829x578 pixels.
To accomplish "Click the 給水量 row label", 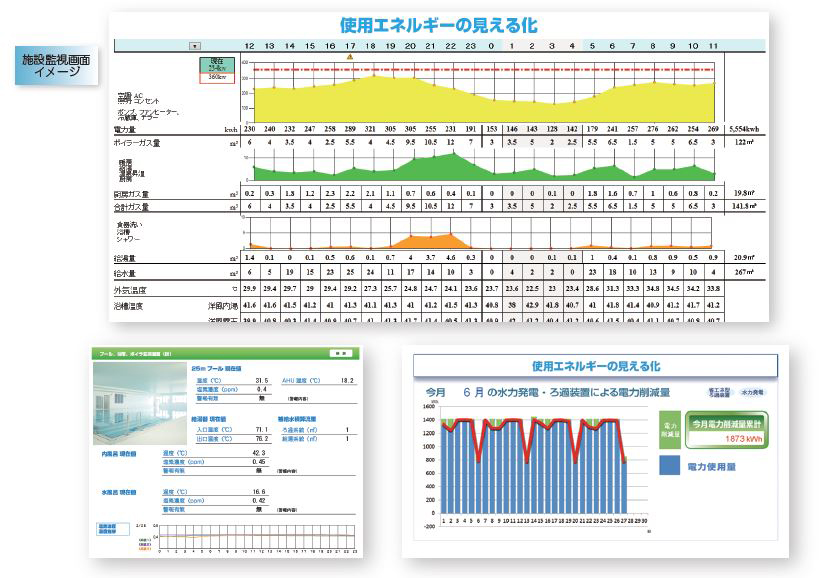I will (x=124, y=273).
